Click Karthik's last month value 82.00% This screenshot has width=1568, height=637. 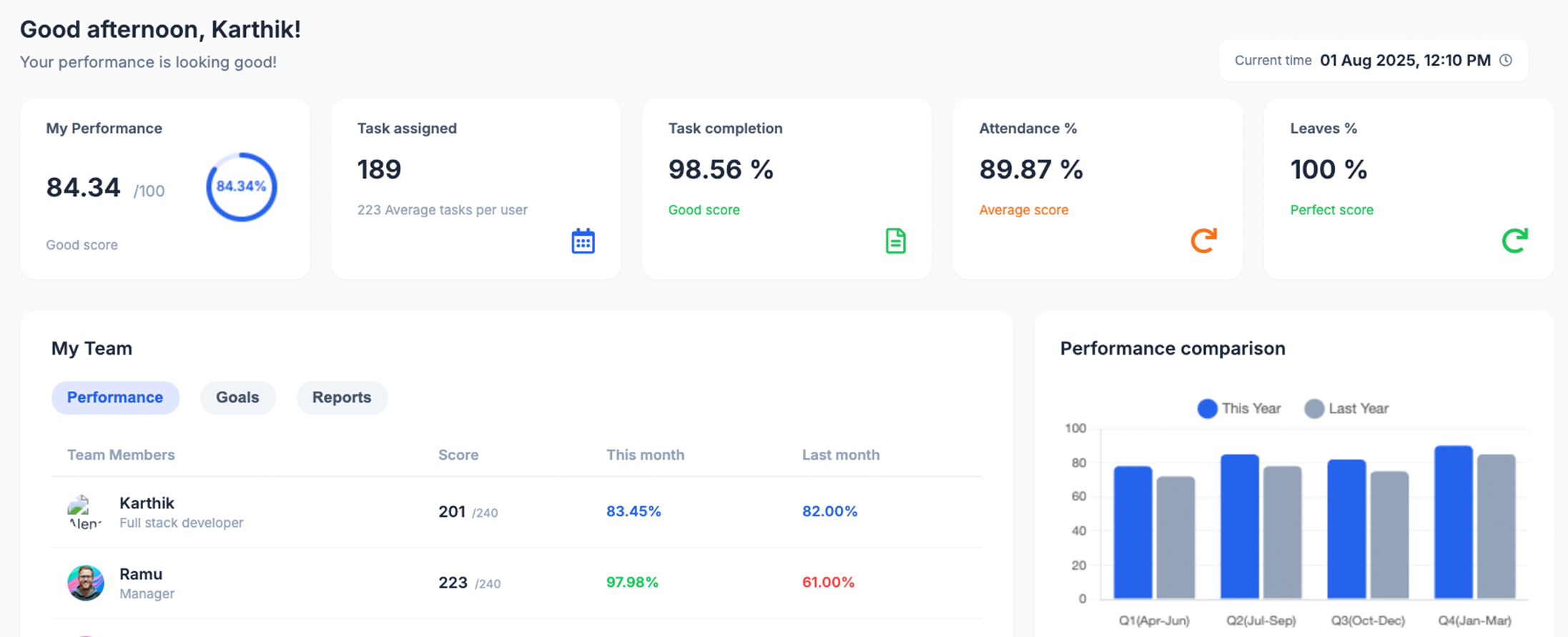pos(829,511)
